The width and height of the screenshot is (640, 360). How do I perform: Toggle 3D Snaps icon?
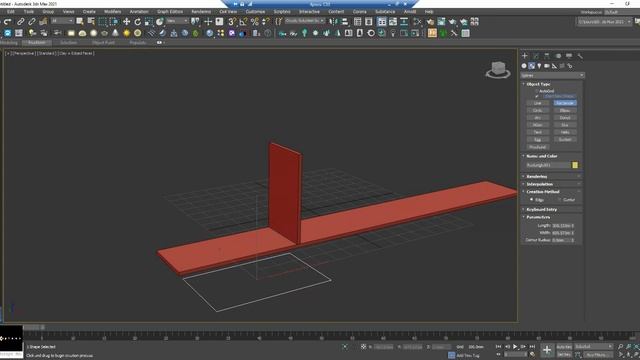(x=232, y=22)
